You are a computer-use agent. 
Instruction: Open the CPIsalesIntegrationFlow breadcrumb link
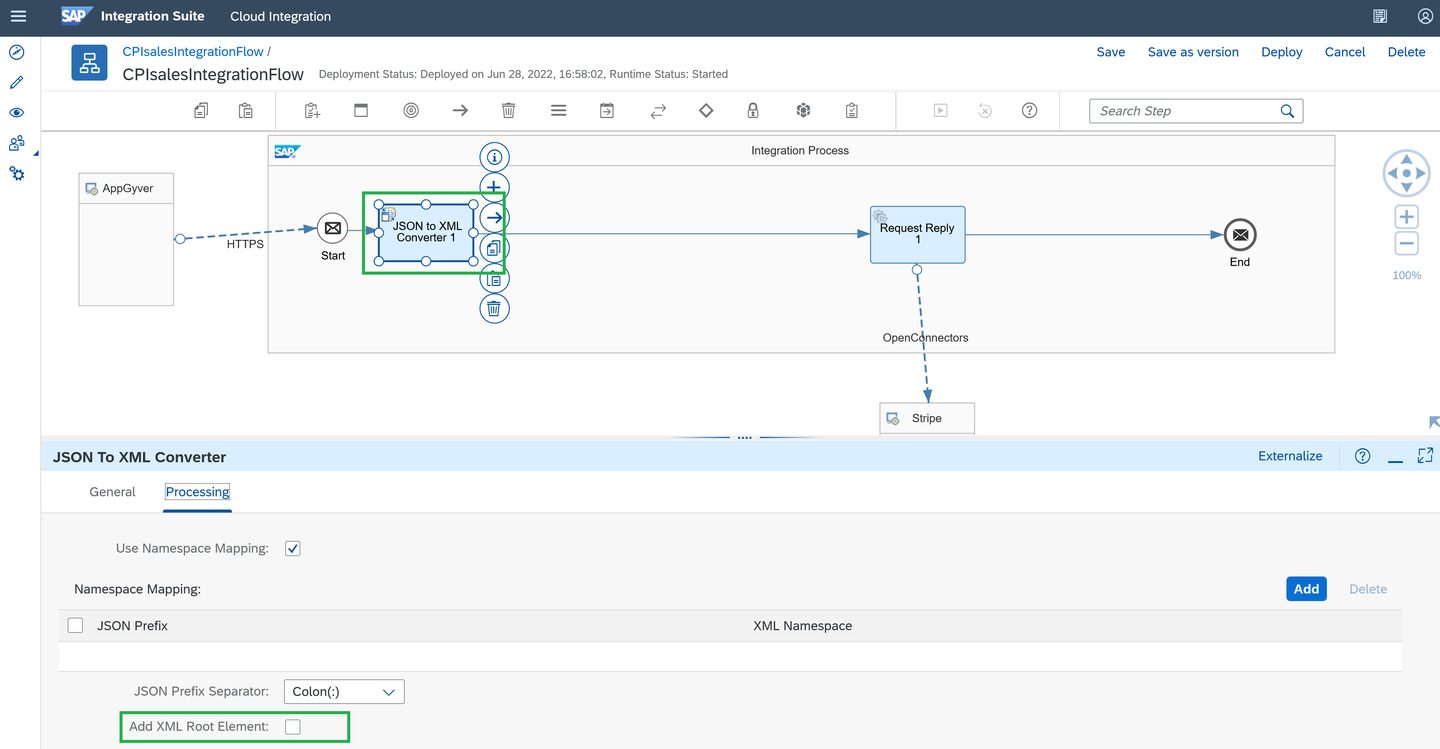[x=193, y=51]
